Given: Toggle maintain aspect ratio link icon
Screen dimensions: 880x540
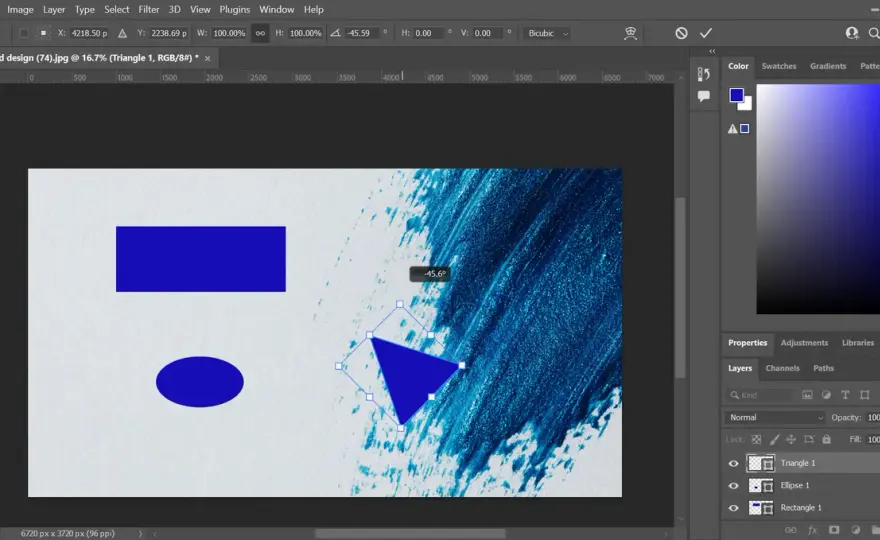Looking at the screenshot, I should [260, 33].
